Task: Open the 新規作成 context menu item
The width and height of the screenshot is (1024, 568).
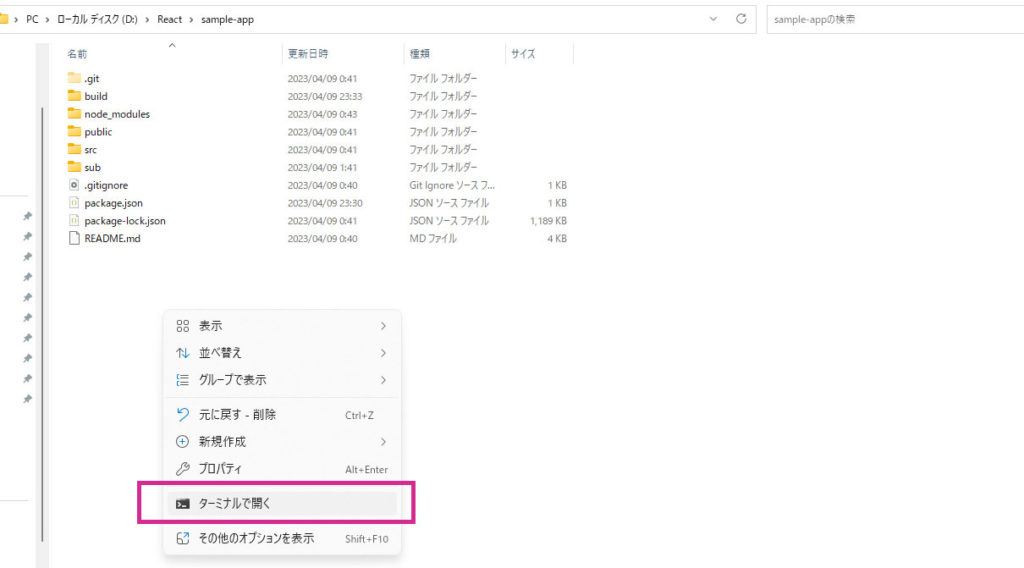Action: 281,441
